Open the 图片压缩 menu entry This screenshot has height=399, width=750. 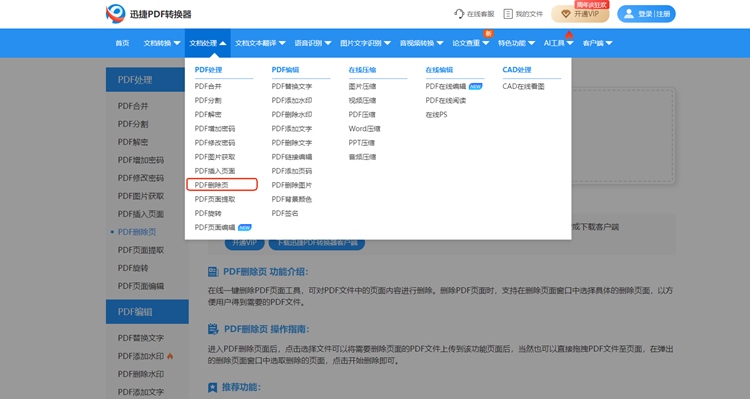click(362, 87)
